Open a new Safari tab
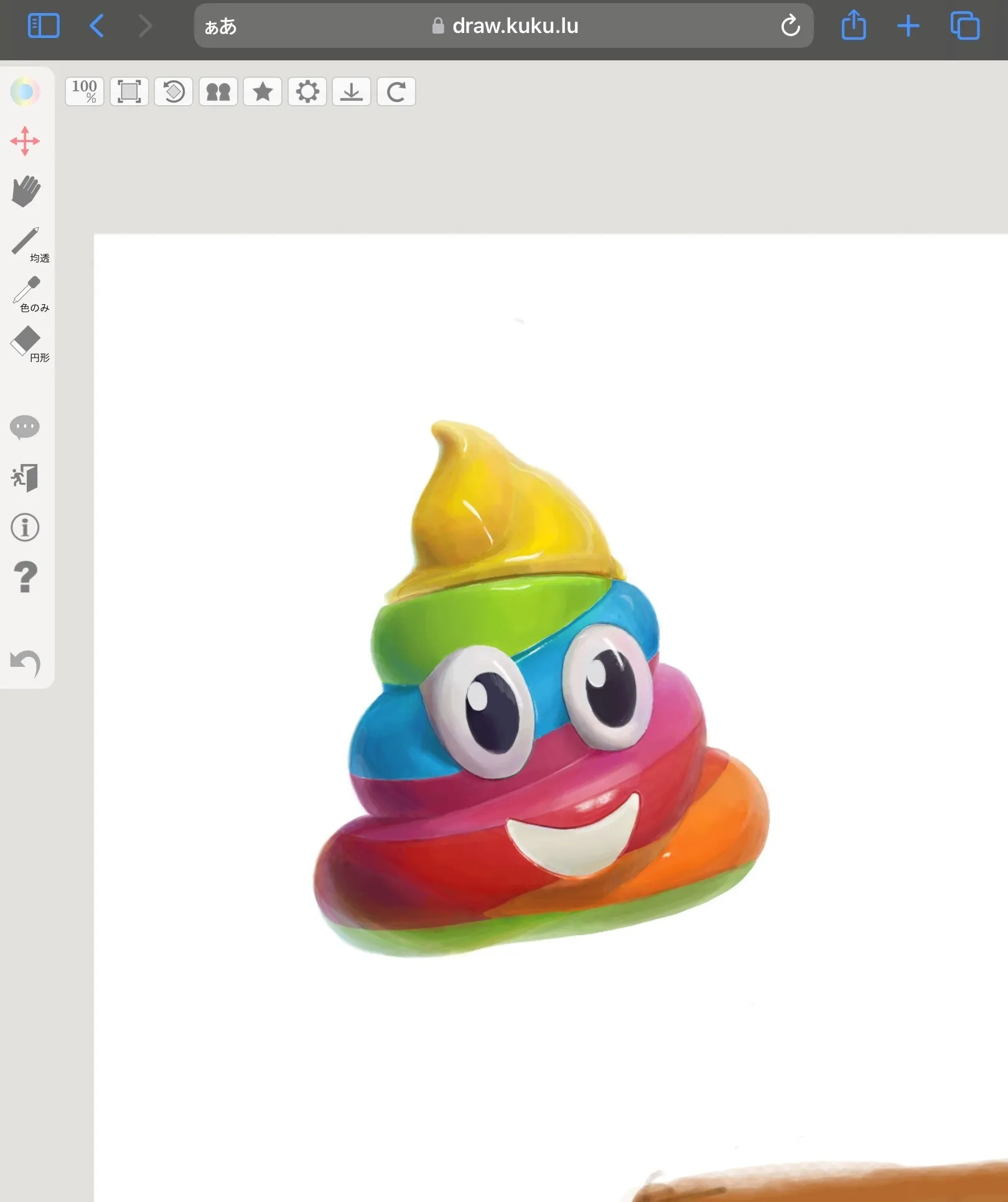 point(908,26)
